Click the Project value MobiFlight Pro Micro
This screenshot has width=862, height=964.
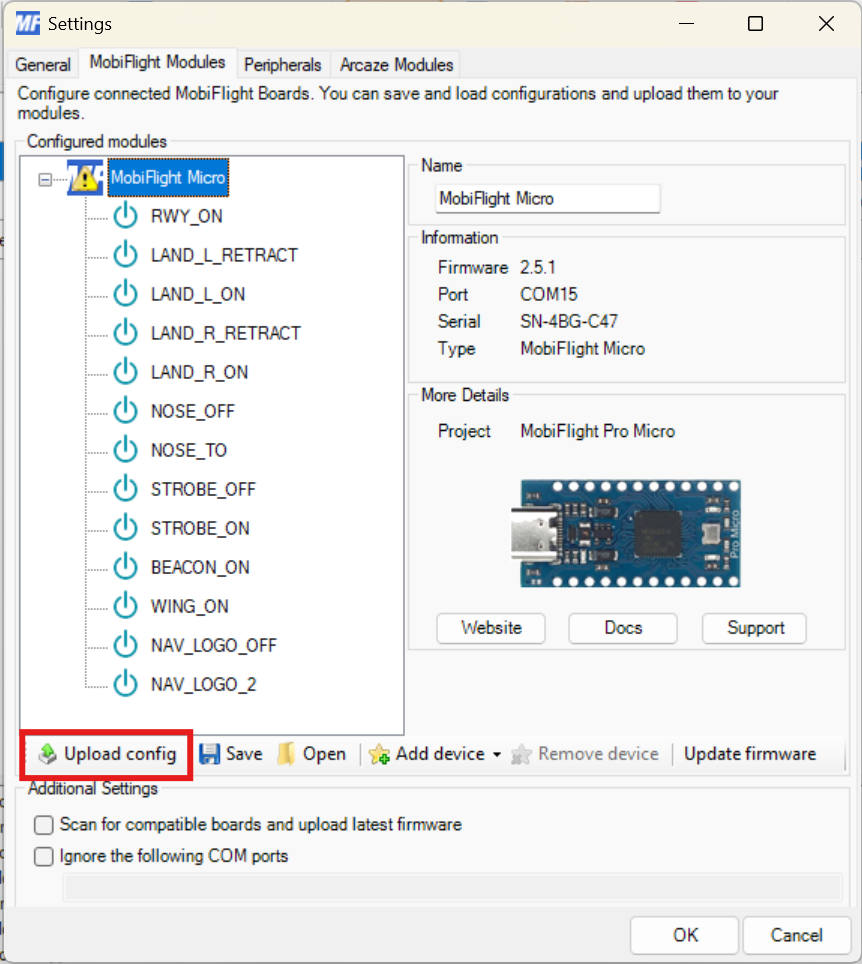tap(598, 431)
